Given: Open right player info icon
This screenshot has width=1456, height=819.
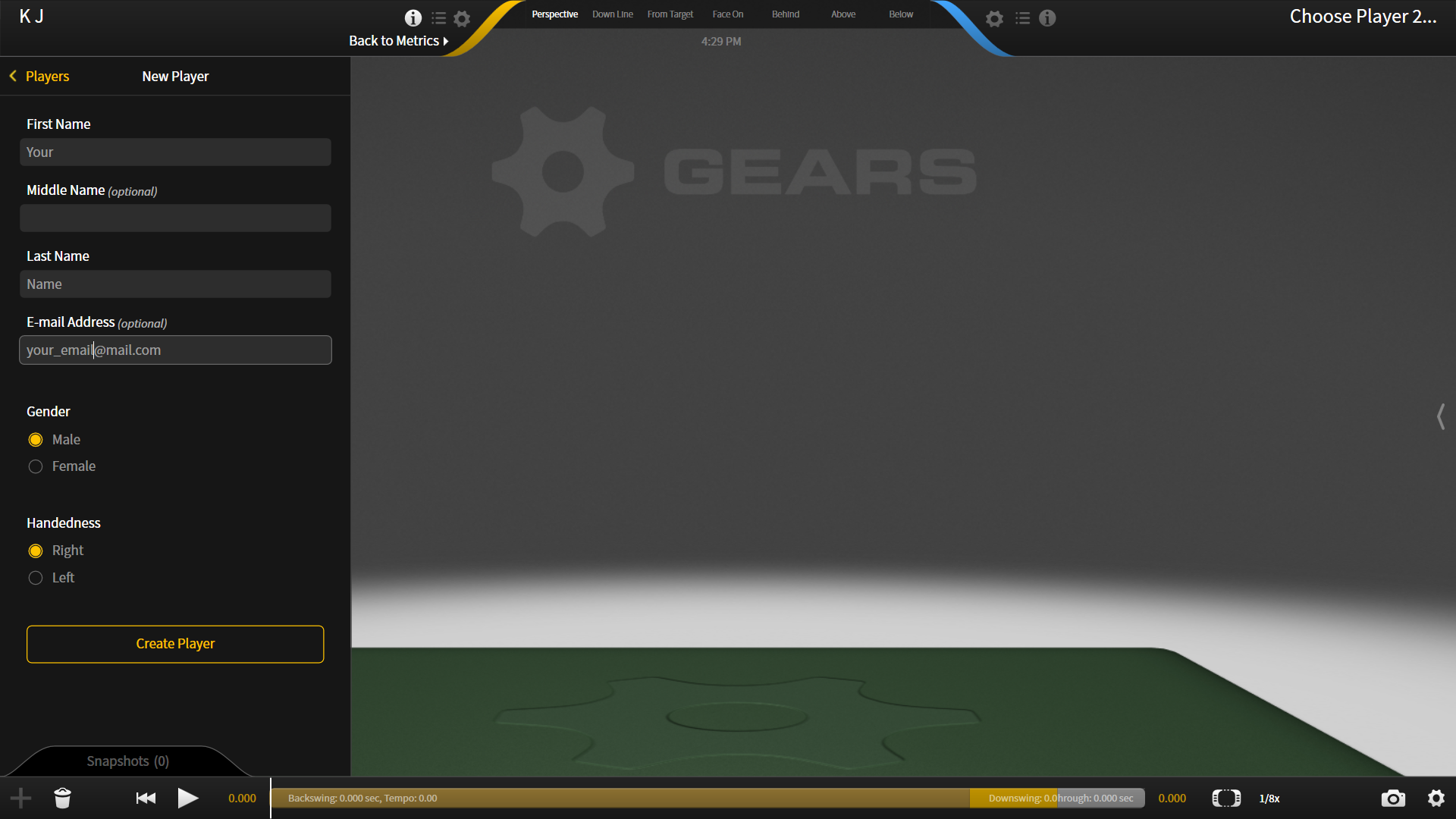Looking at the screenshot, I should (x=1047, y=18).
